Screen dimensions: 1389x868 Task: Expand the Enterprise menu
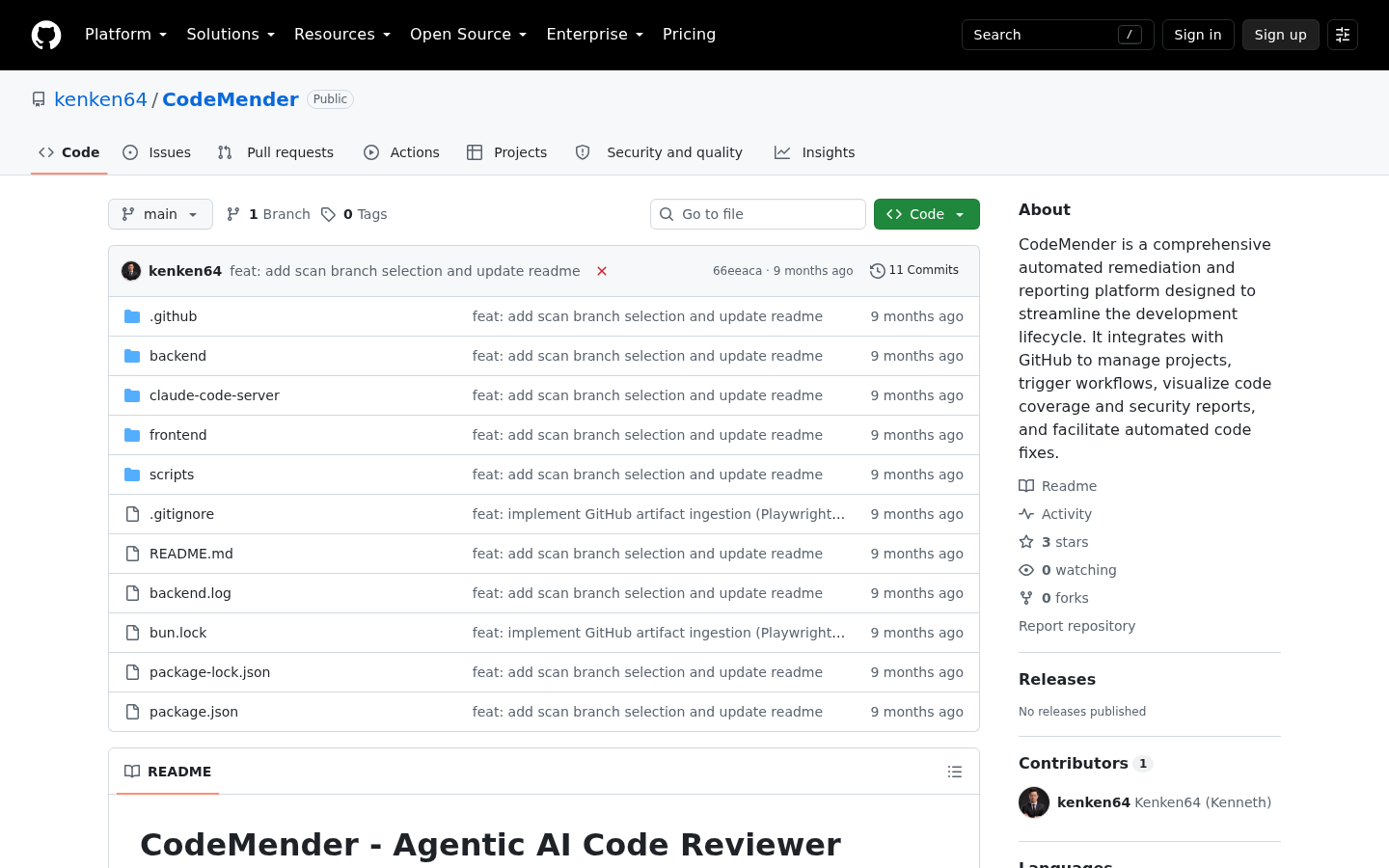595,35
